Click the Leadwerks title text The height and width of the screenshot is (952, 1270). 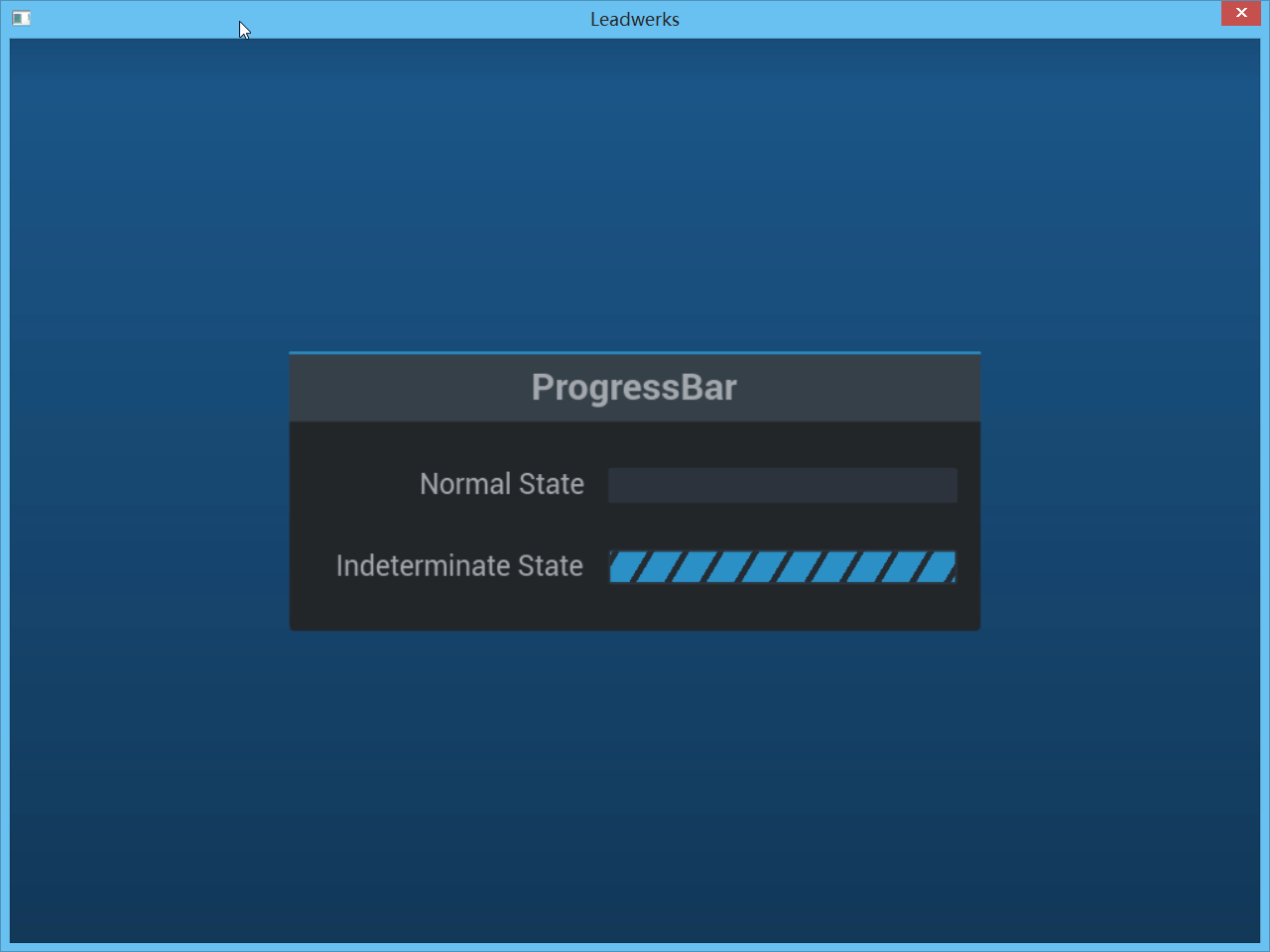(x=634, y=19)
